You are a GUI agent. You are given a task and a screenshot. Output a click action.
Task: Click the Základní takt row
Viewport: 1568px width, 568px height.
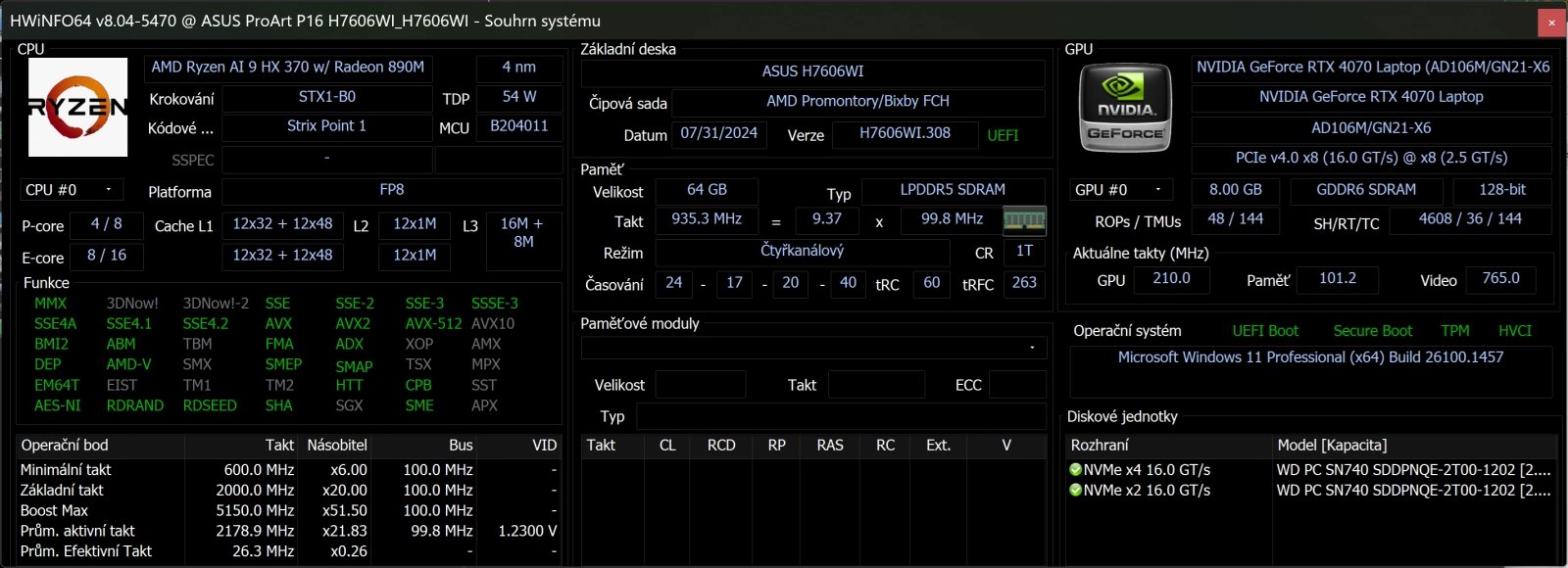(x=289, y=490)
